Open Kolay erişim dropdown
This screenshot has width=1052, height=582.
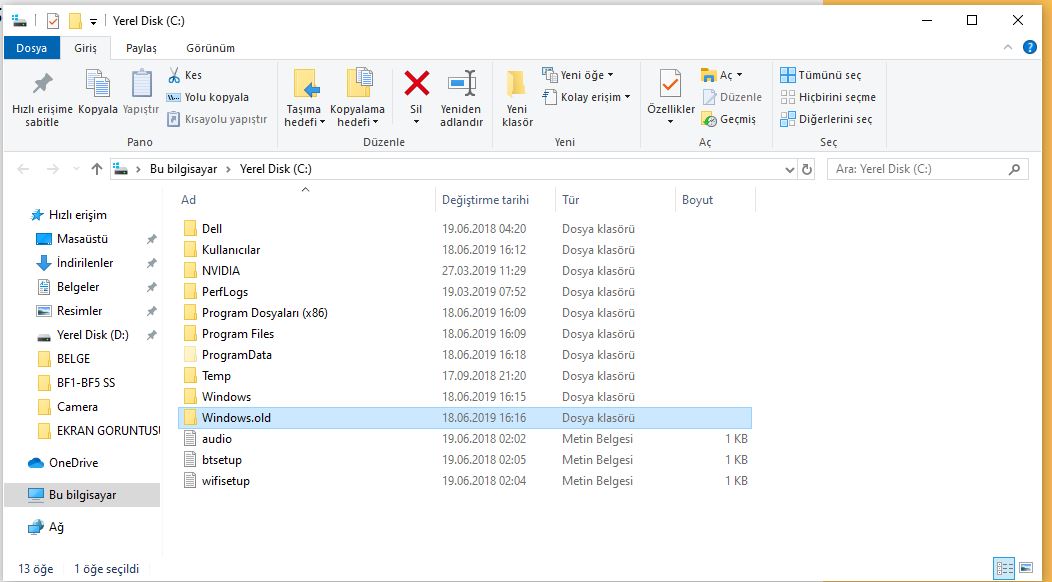click(x=587, y=97)
